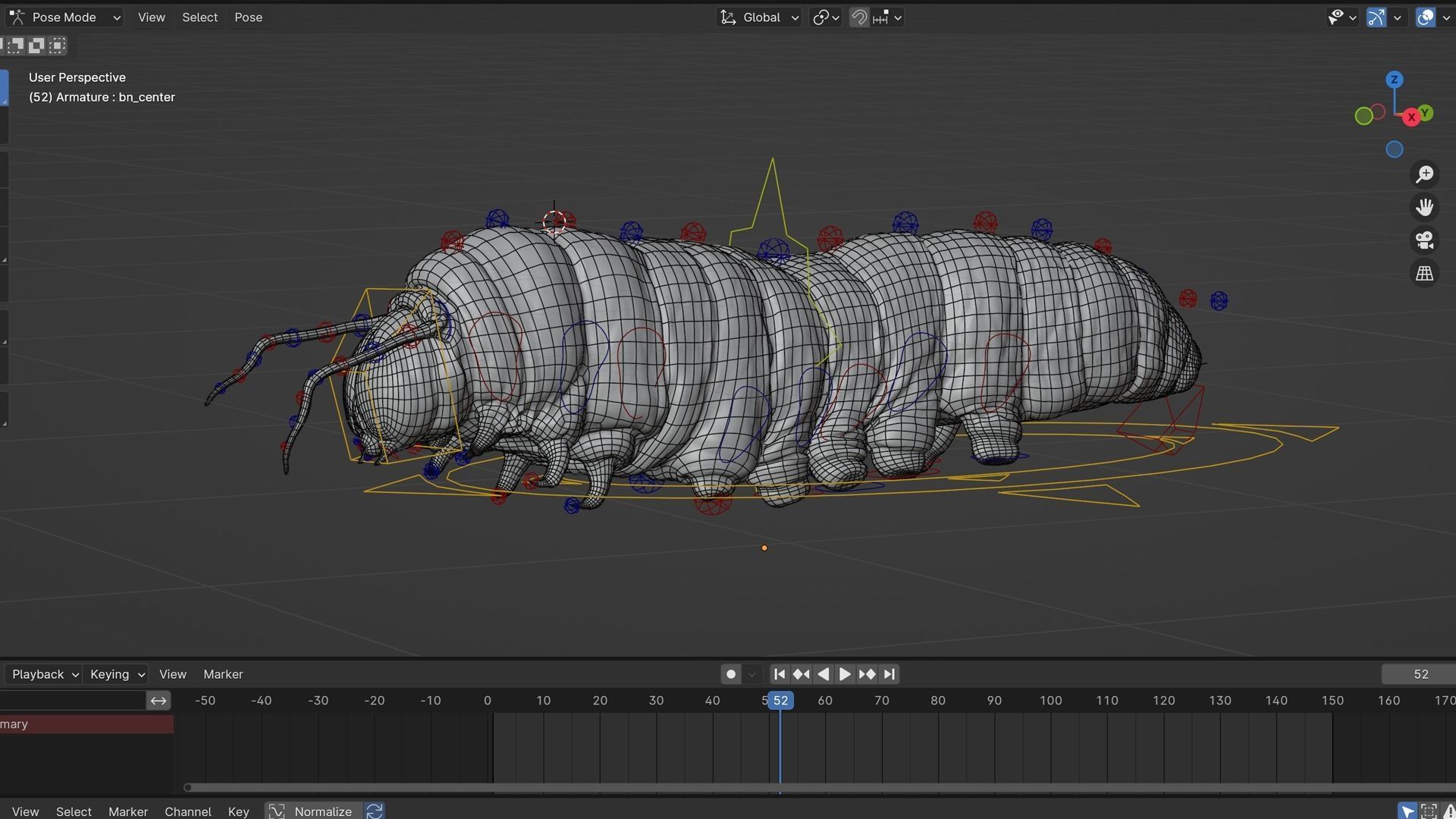1456x819 pixels.
Task: Open the graph editor Select menu
Action: click(x=74, y=811)
